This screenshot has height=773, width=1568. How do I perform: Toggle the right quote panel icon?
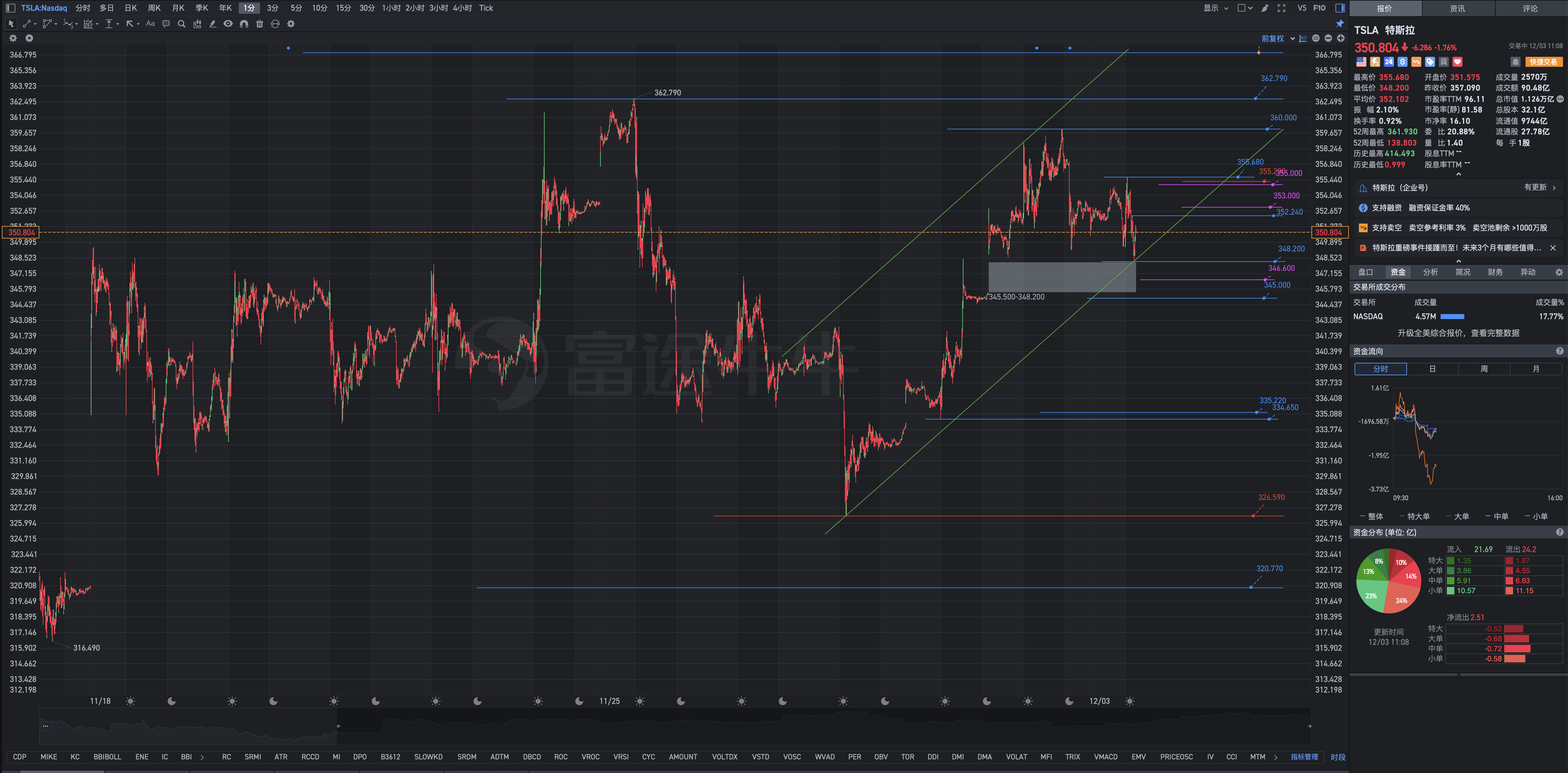(1340, 8)
